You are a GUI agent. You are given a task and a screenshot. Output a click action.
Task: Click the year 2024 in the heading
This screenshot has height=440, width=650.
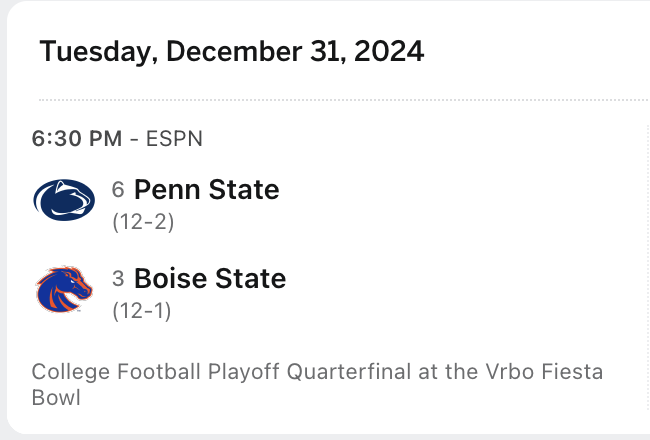click(387, 51)
